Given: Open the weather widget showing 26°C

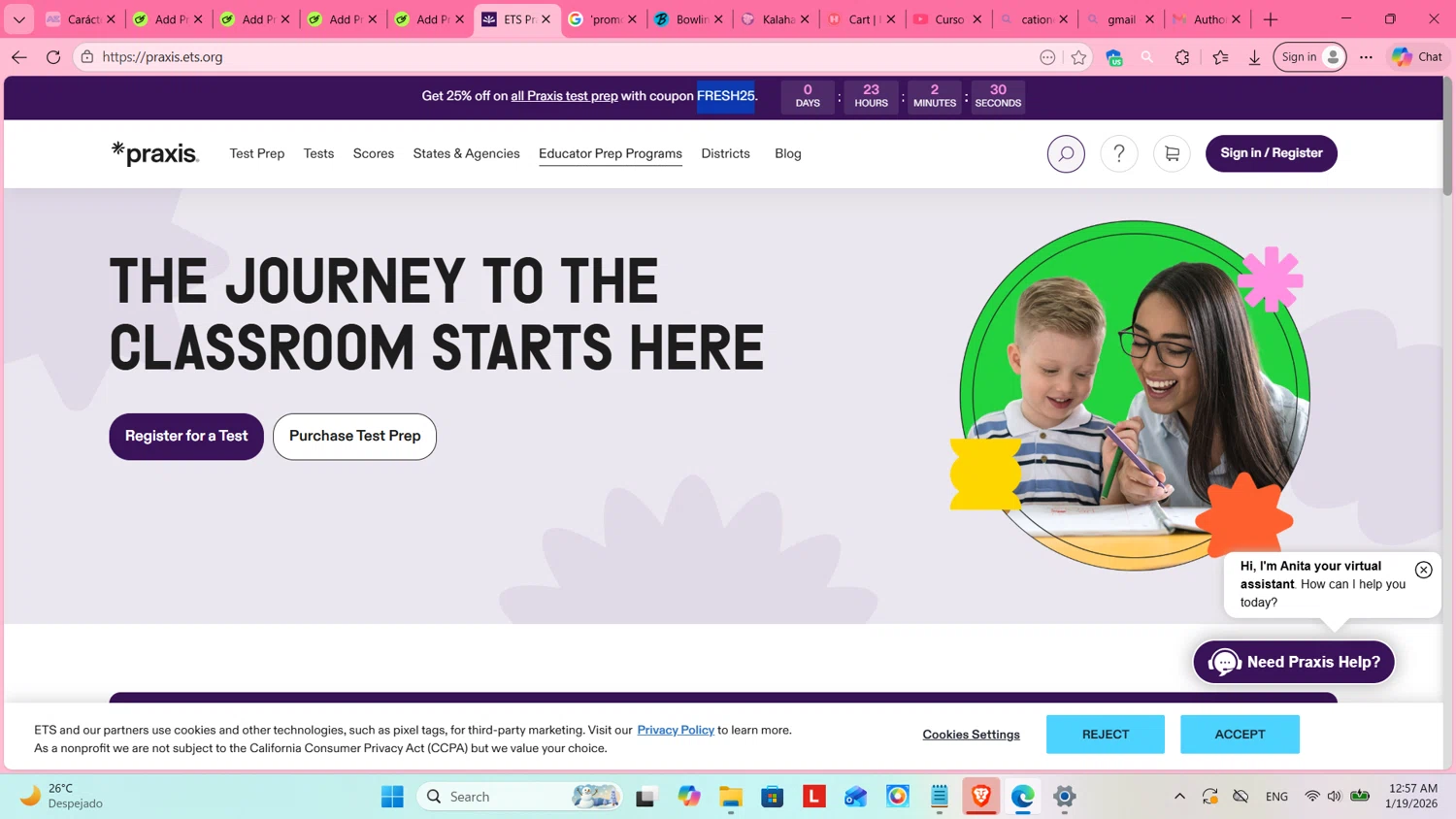Looking at the screenshot, I should pyautogui.click(x=63, y=796).
